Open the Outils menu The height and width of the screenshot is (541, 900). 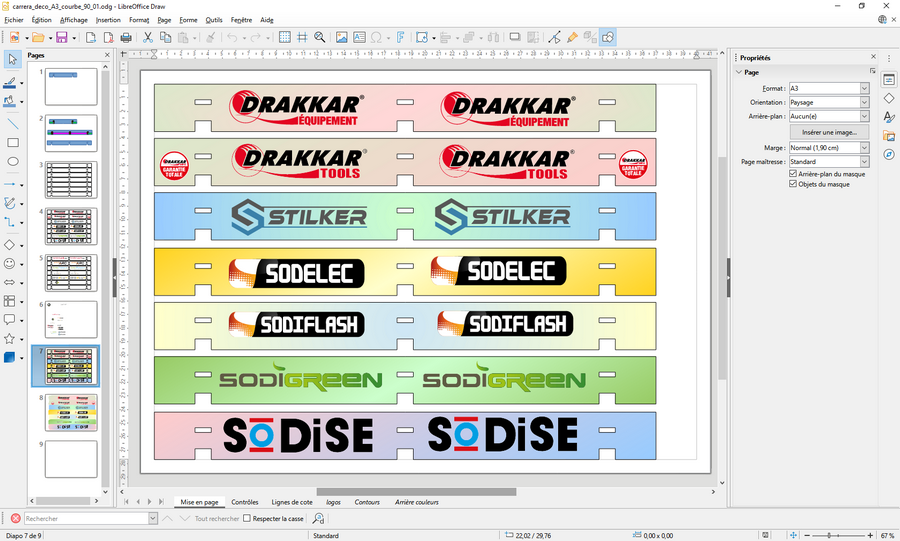coord(214,20)
